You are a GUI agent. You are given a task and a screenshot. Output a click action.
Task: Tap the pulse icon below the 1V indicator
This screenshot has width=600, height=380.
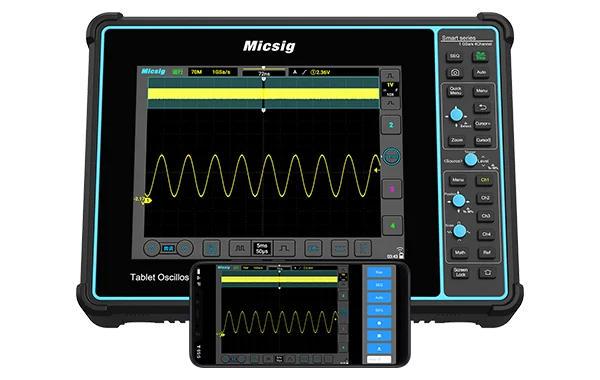click(390, 103)
